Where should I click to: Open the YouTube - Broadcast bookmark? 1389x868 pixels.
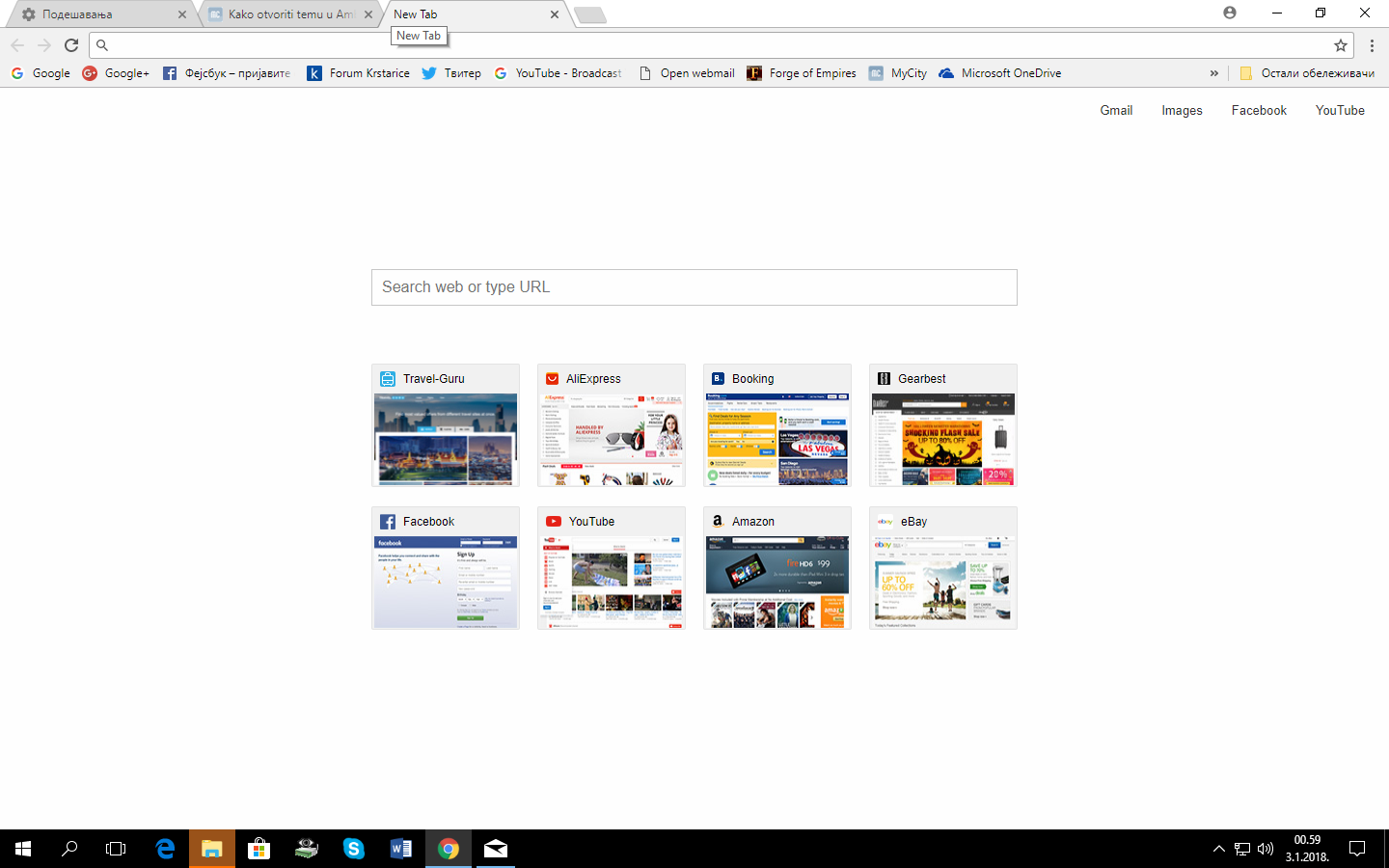[558, 73]
